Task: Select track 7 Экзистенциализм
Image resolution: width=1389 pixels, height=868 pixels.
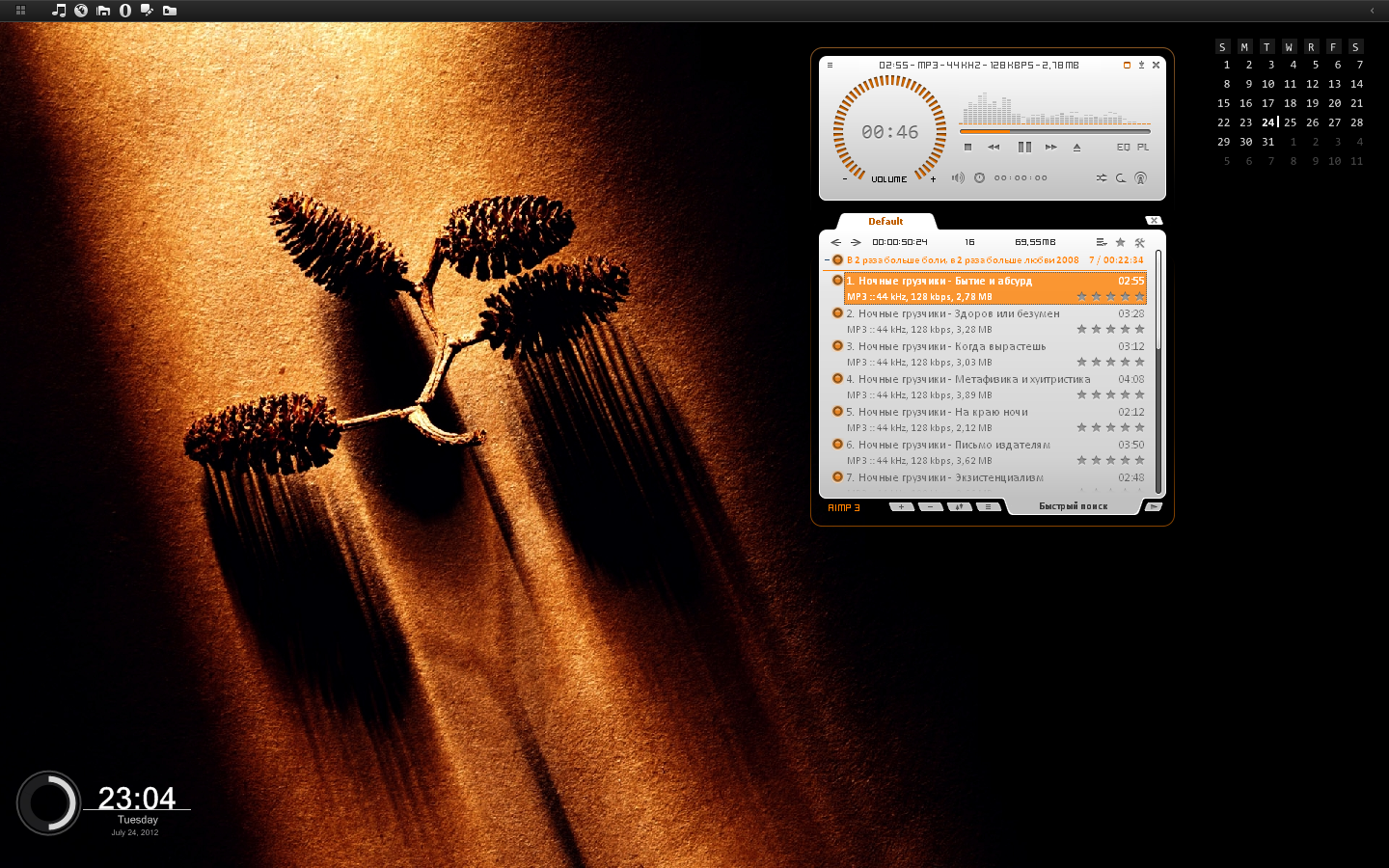Action: (994, 480)
